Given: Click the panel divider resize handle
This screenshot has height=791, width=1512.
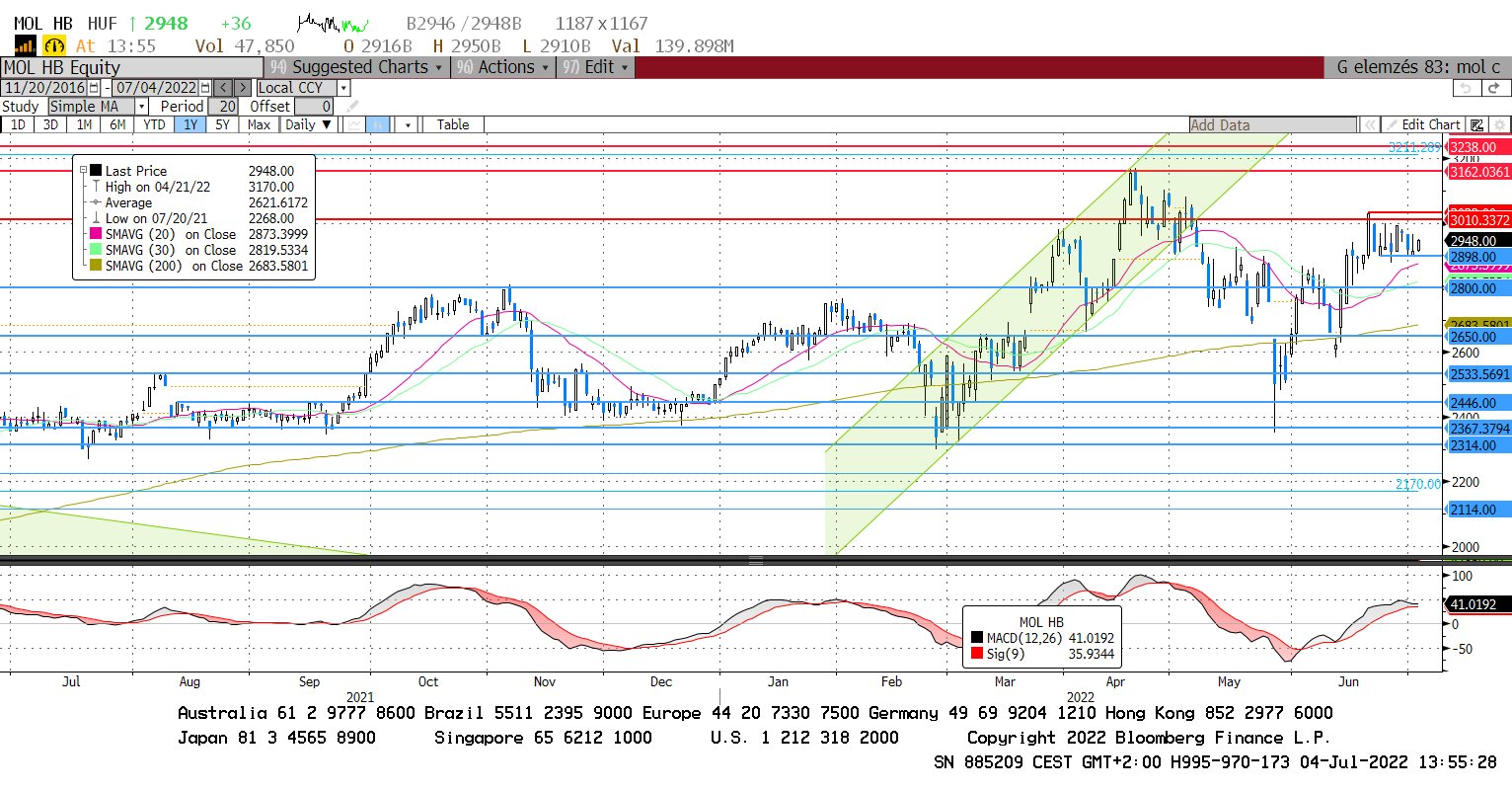Looking at the screenshot, I should pos(756,561).
